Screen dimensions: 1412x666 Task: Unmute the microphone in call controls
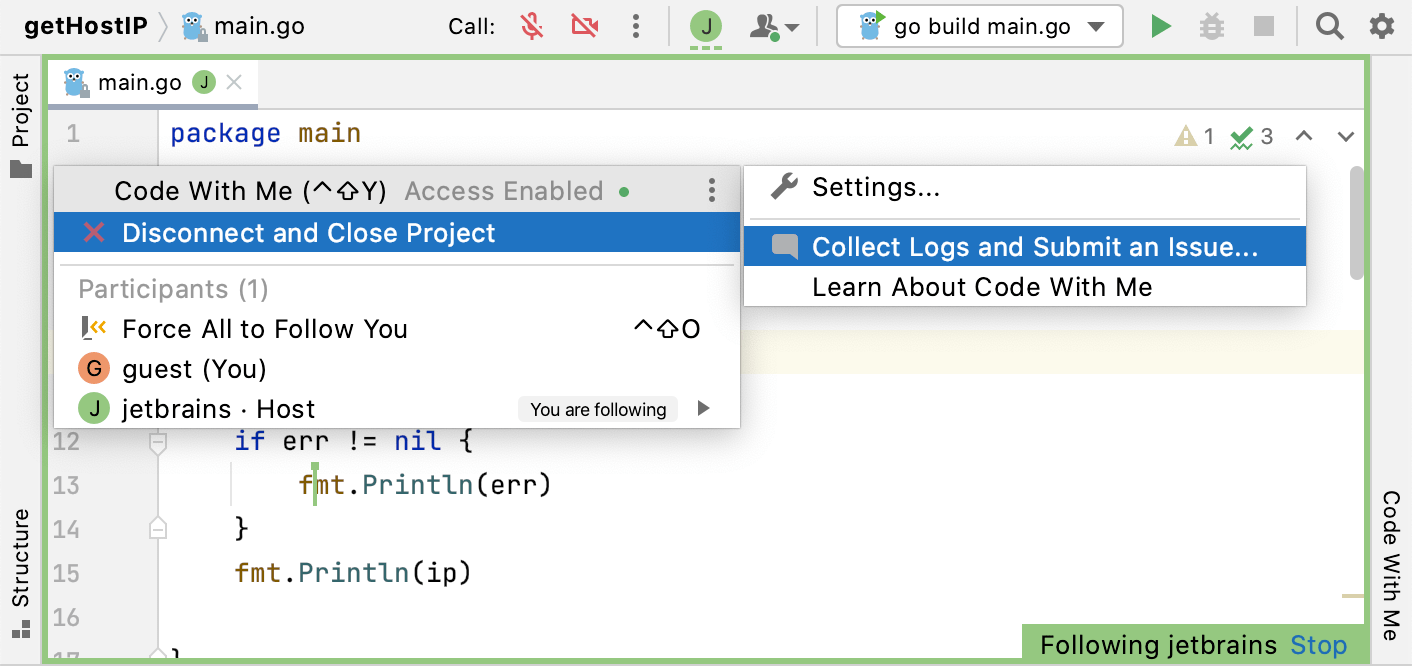pyautogui.click(x=533, y=27)
